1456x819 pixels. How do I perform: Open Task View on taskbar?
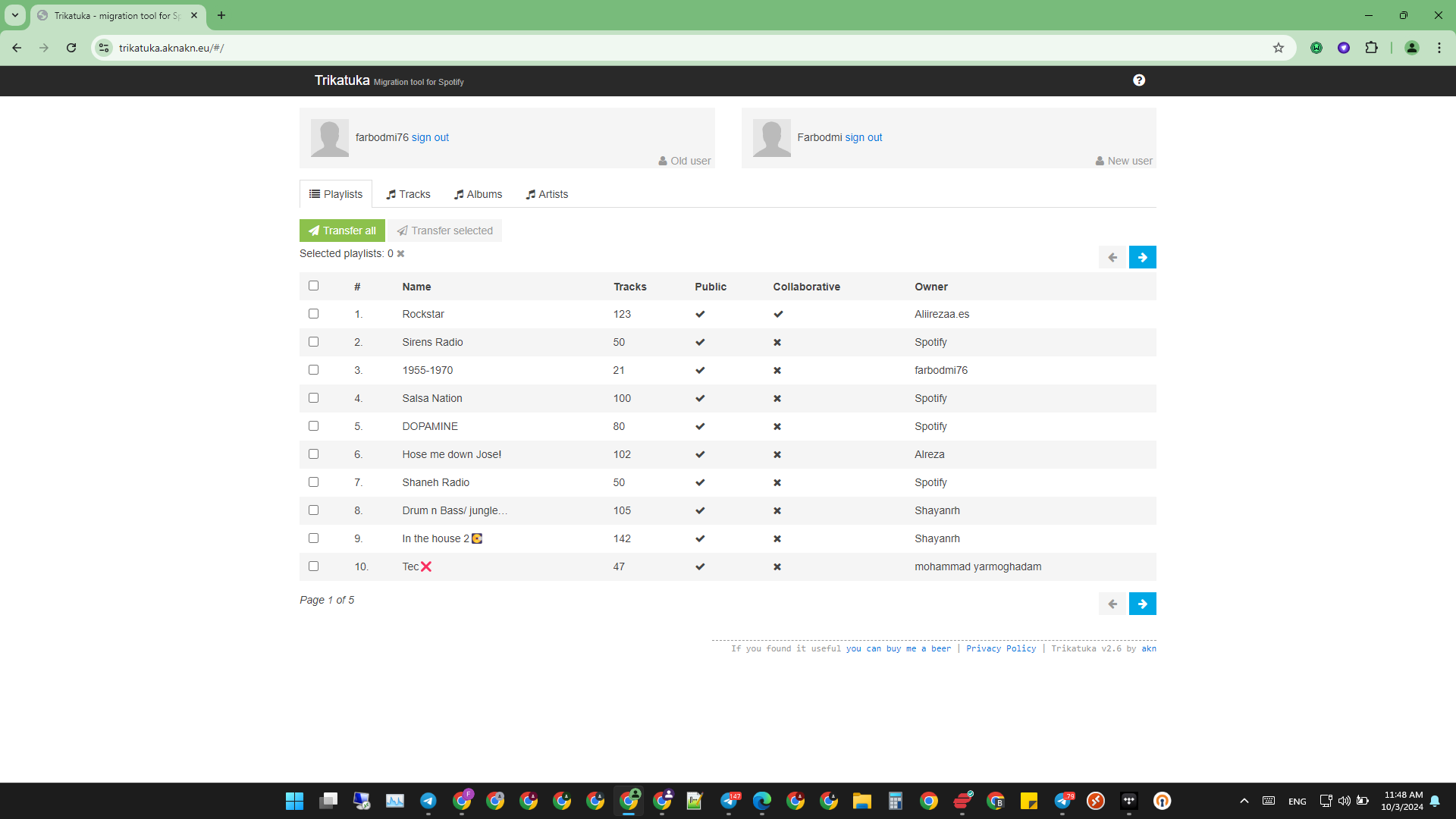328,801
